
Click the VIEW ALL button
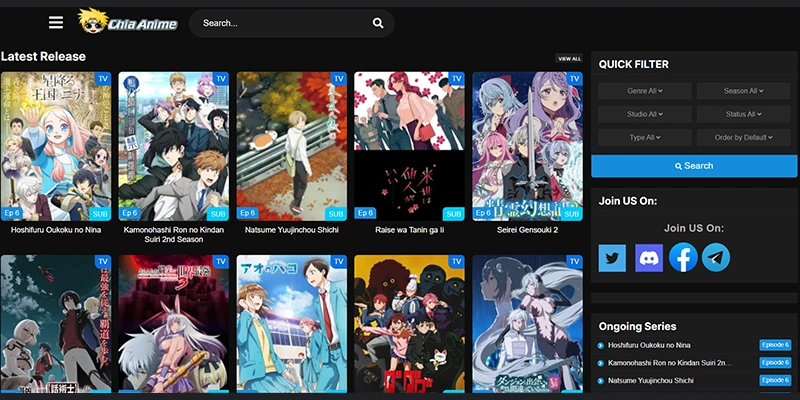[x=569, y=59]
